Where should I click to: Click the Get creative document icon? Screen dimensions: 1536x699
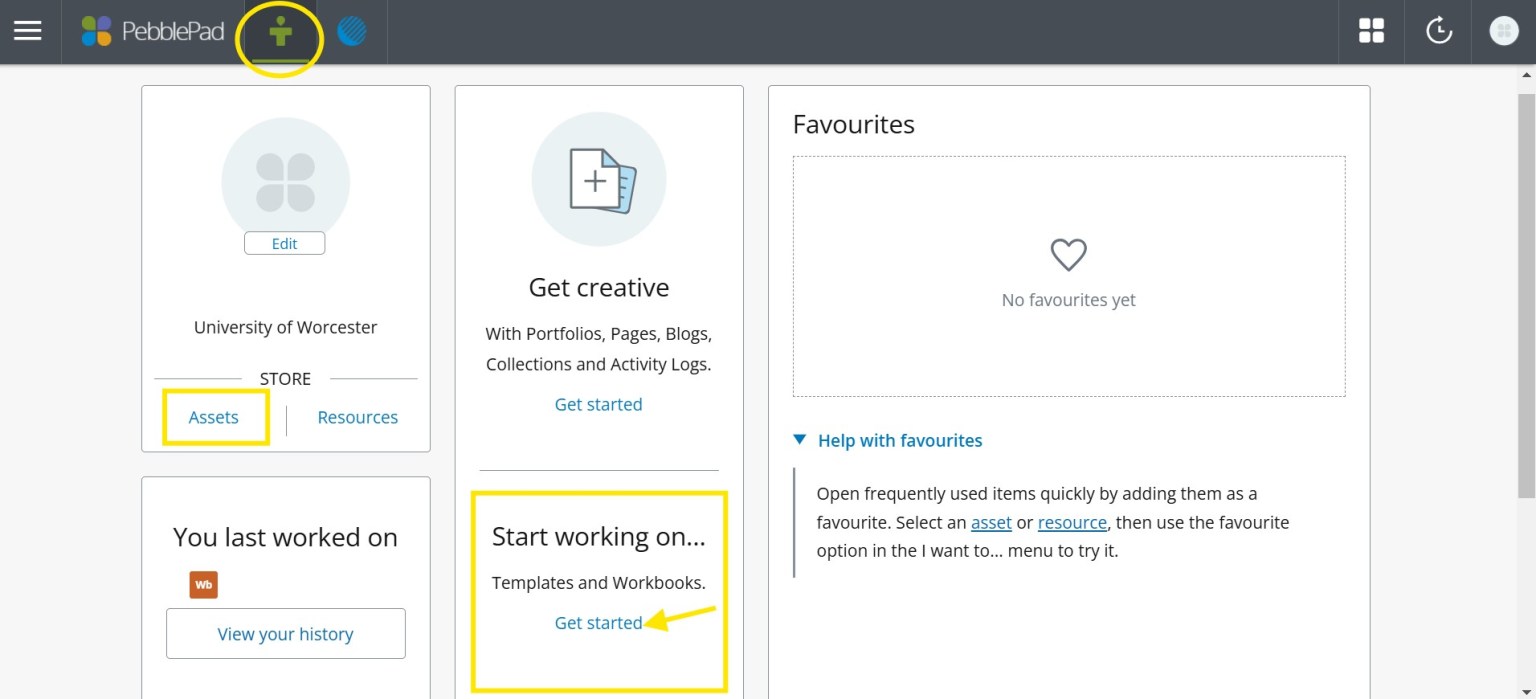click(x=598, y=179)
